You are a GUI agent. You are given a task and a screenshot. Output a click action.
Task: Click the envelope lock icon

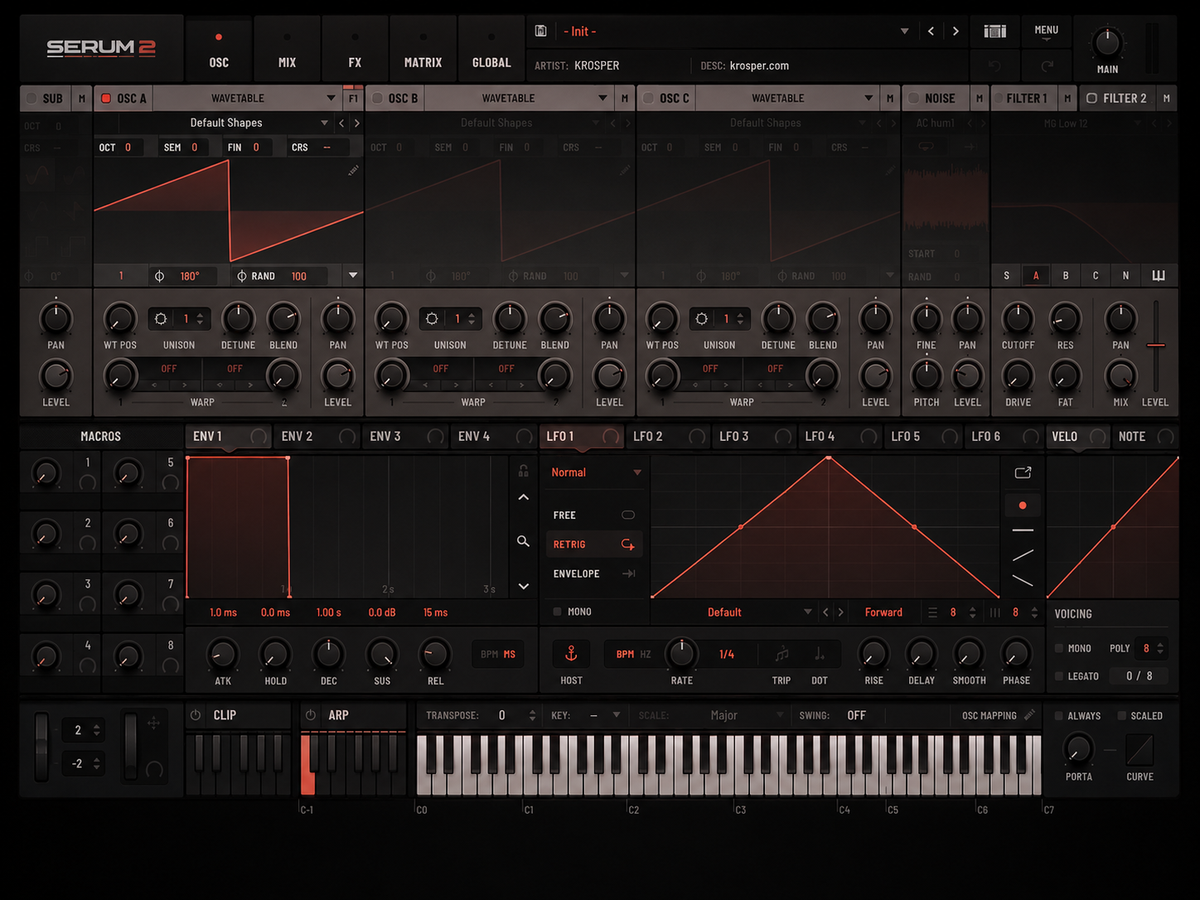click(x=523, y=470)
